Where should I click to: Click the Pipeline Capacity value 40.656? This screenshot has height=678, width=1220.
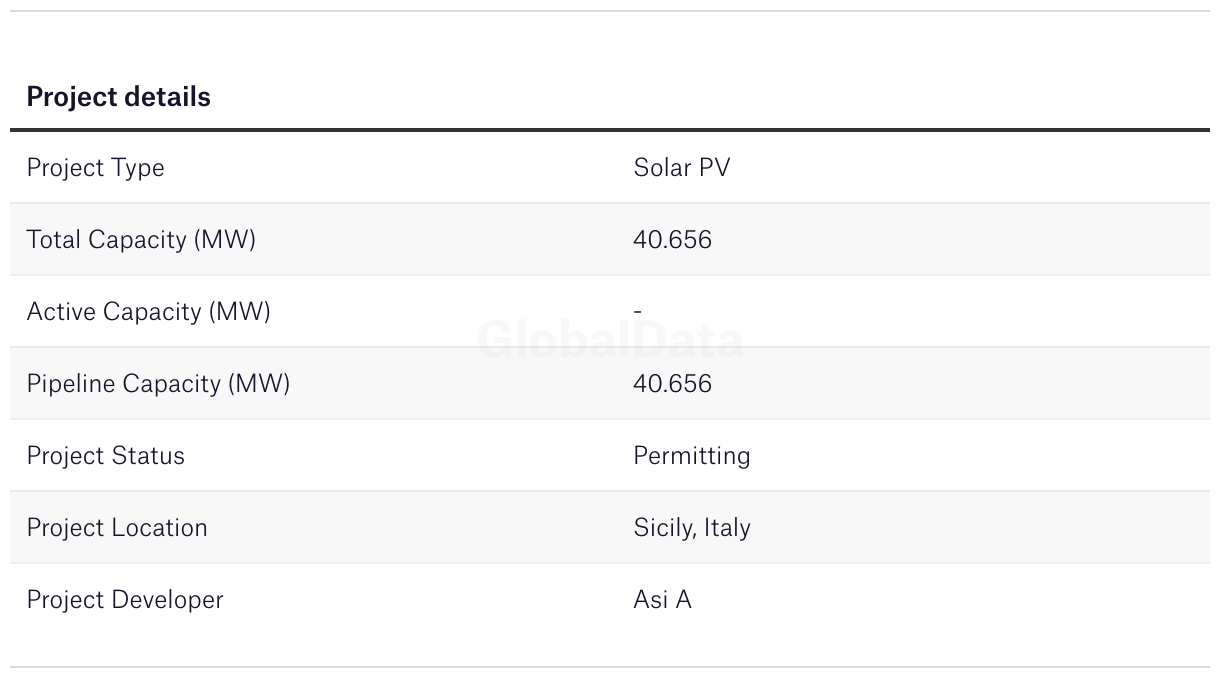click(x=672, y=384)
